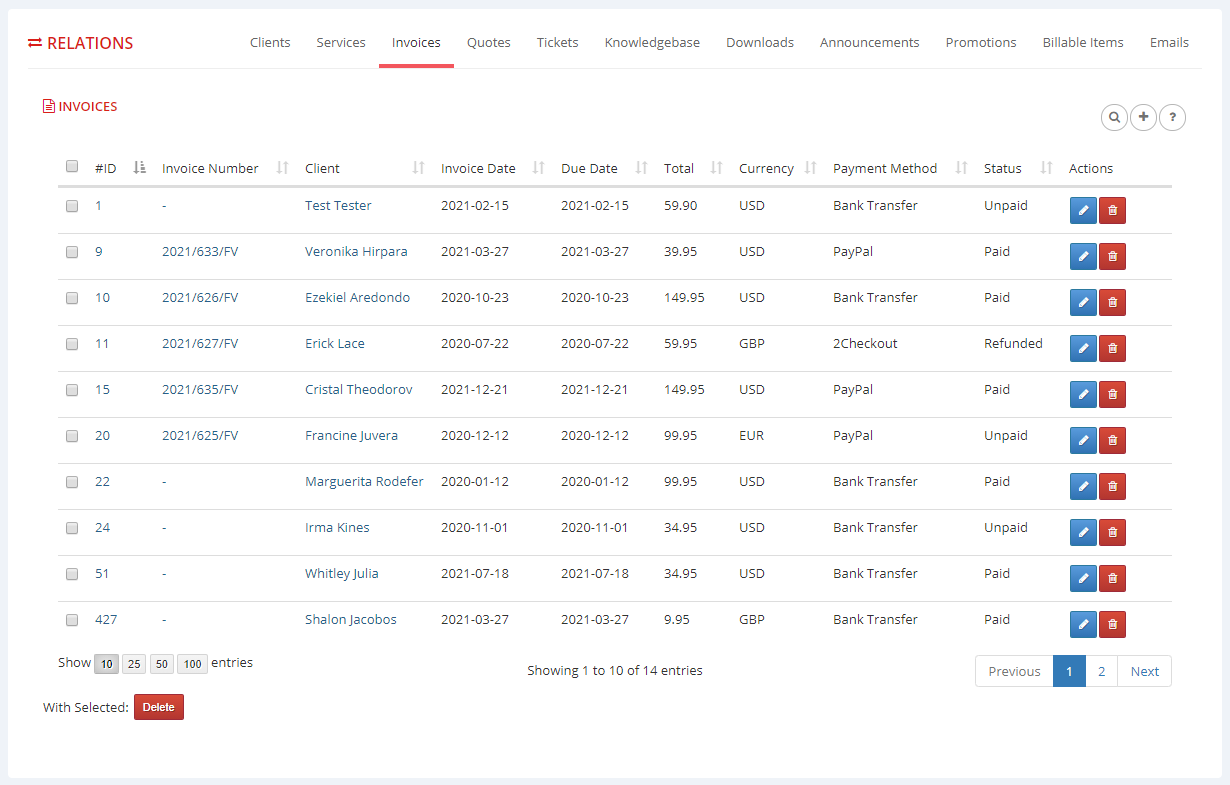This screenshot has width=1230, height=785.
Task: Open the invoice search icon
Action: [1114, 117]
